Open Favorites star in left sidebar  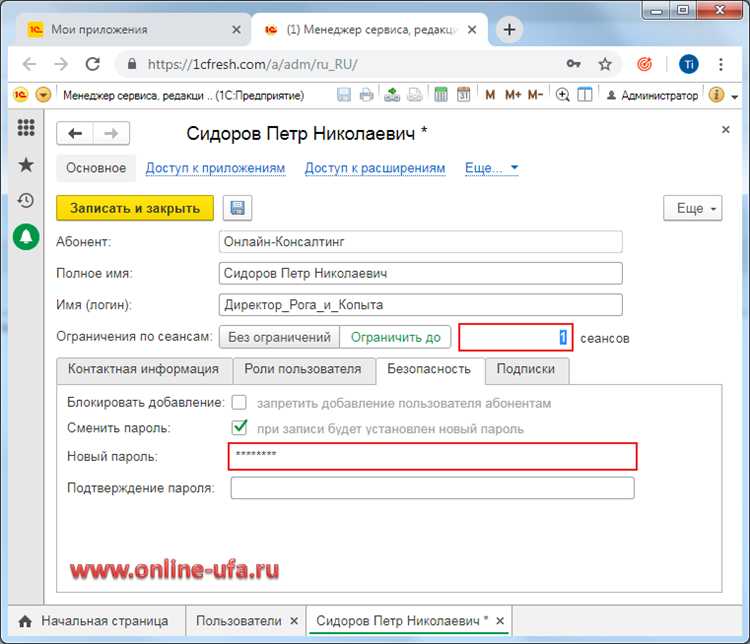pos(26,165)
